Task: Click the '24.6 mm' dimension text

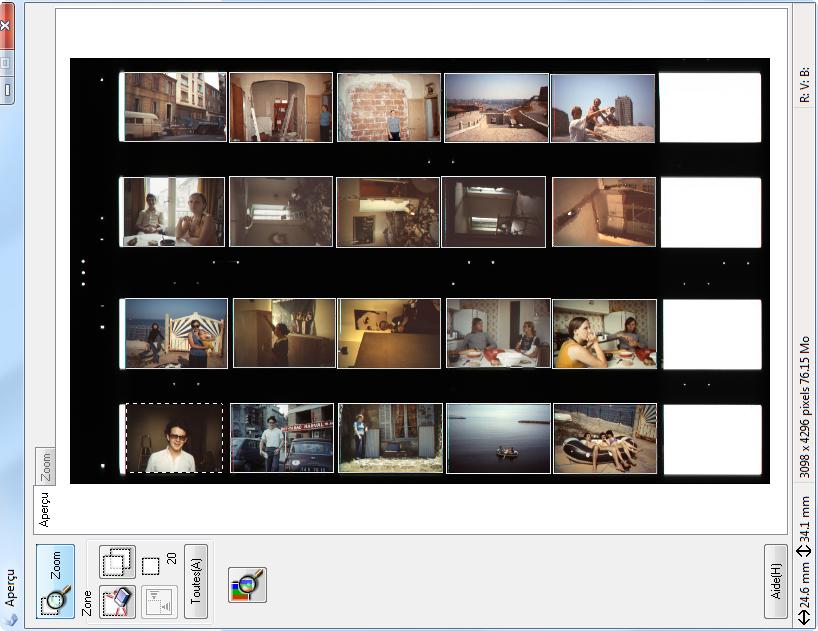Action: tap(804, 586)
